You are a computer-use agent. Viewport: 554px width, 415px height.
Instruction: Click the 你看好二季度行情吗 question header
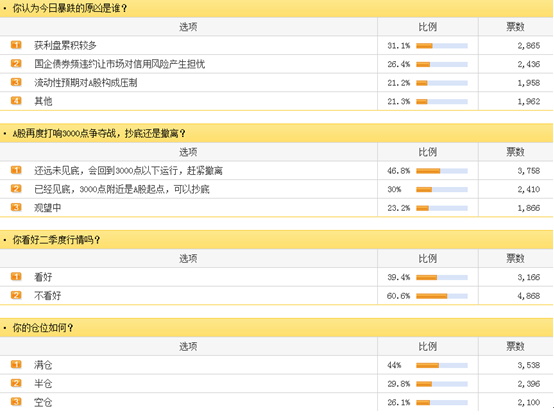[57, 240]
